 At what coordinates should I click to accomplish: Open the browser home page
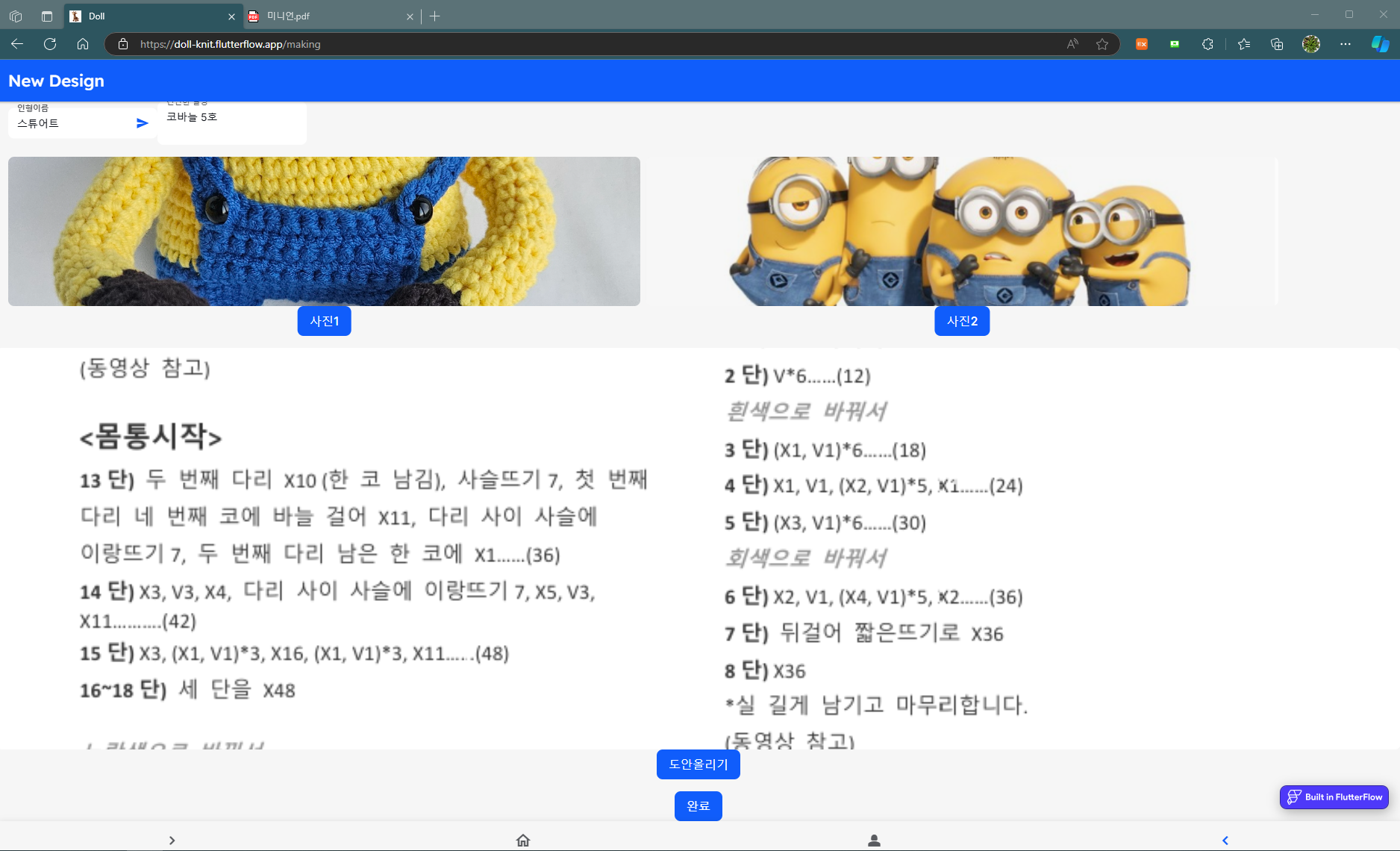83,44
